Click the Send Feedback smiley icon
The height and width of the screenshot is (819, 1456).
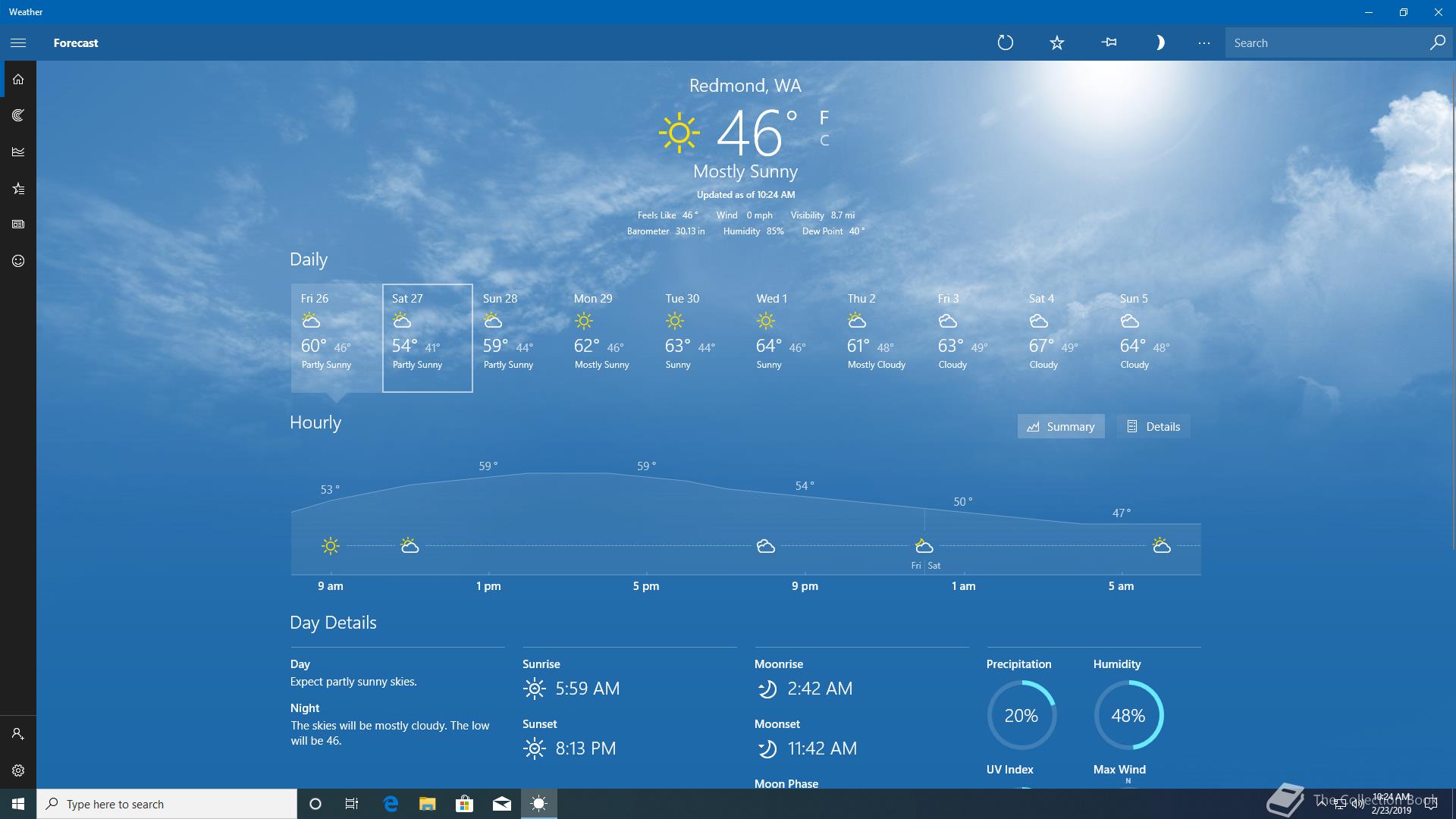tap(18, 261)
